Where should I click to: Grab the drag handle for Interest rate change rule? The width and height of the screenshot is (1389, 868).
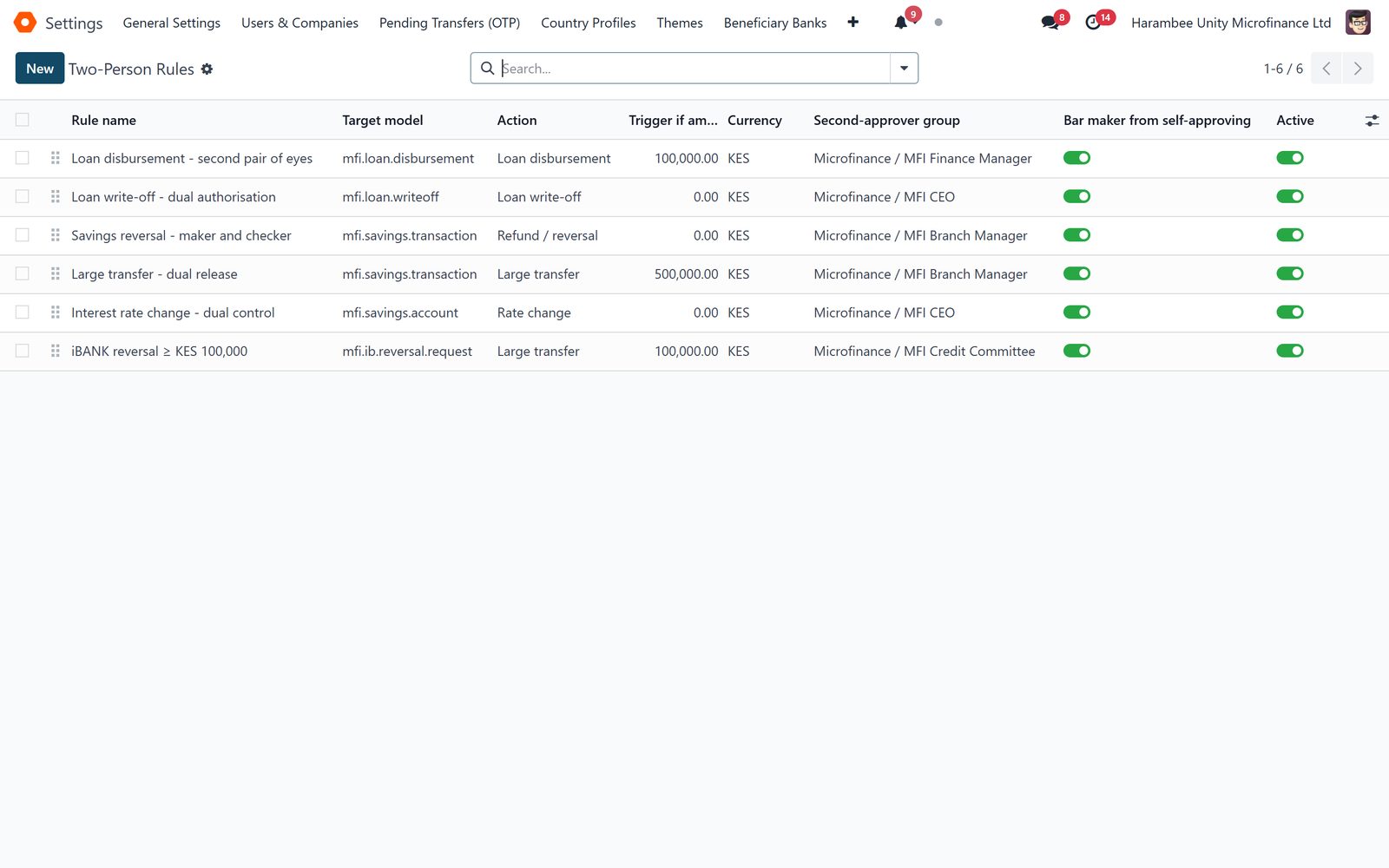[x=56, y=312]
